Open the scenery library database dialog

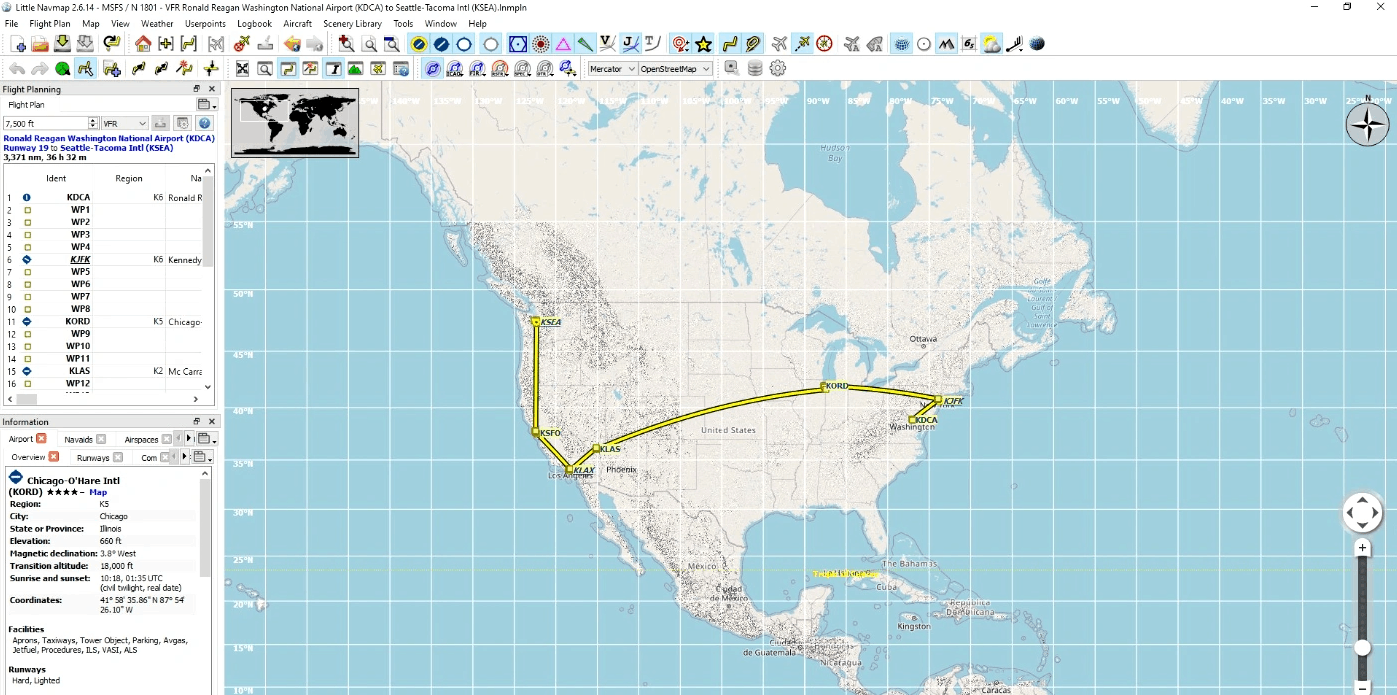click(x=754, y=68)
